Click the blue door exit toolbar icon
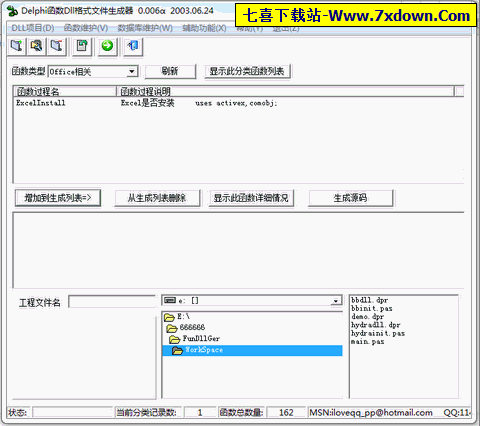 point(133,46)
